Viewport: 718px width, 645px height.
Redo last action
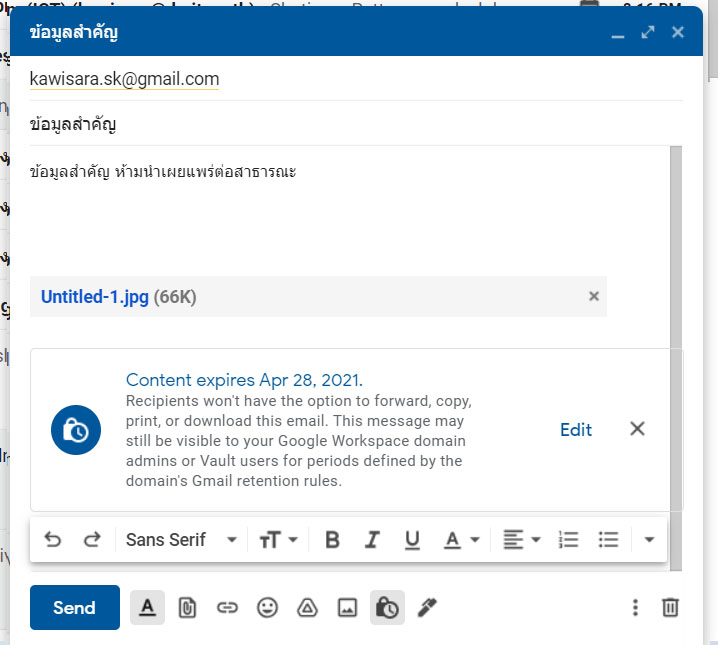(92, 540)
